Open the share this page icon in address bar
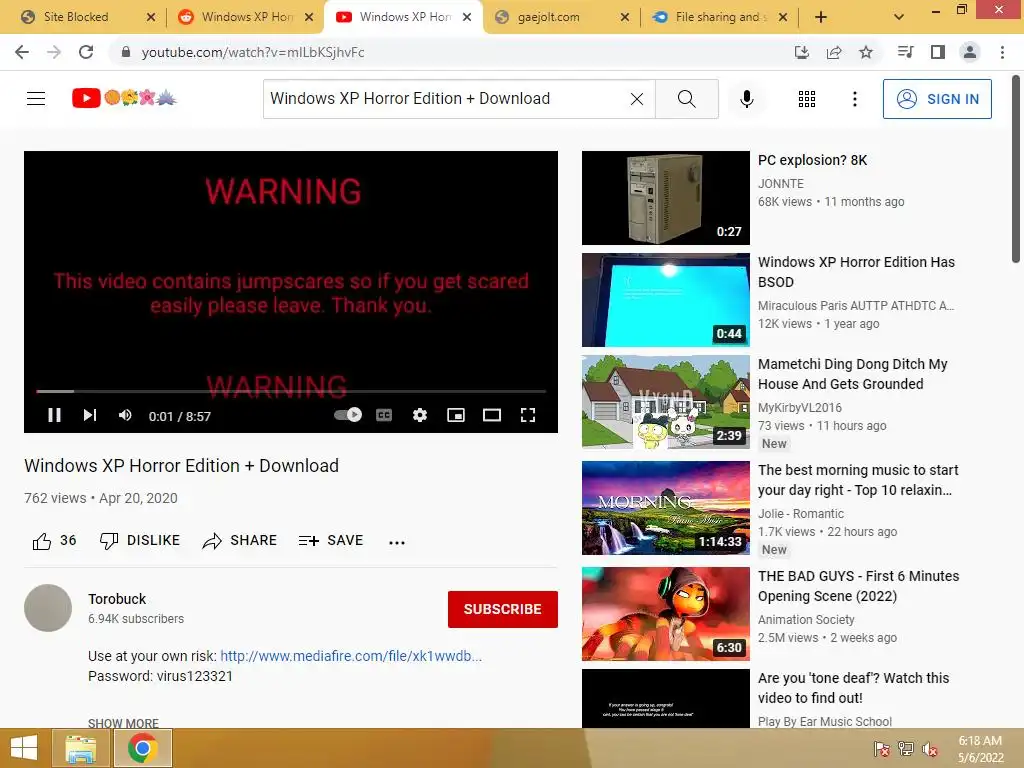1024x768 pixels. pos(834,52)
